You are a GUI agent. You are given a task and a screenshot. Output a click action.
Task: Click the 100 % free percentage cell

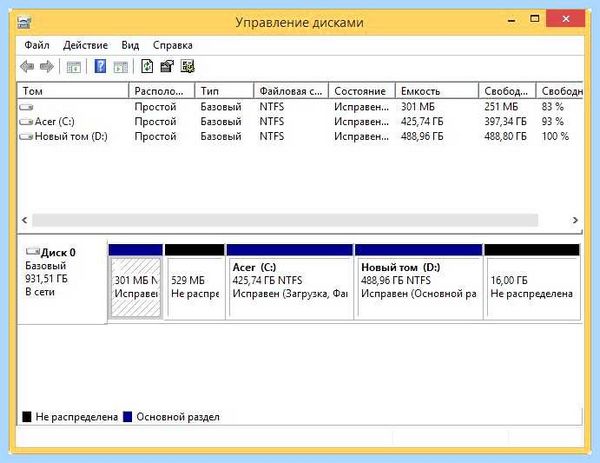click(555, 136)
